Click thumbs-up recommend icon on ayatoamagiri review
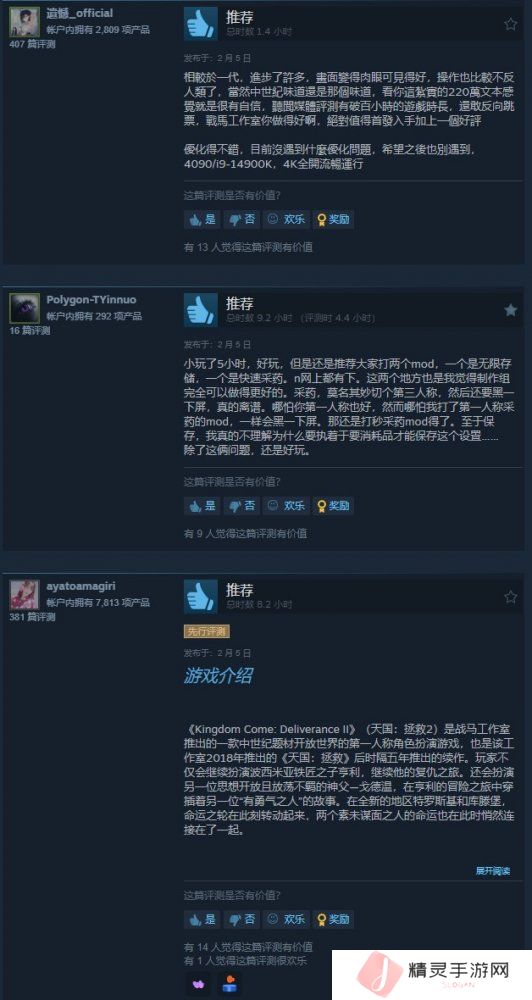The height and width of the screenshot is (1000, 532). (x=202, y=596)
